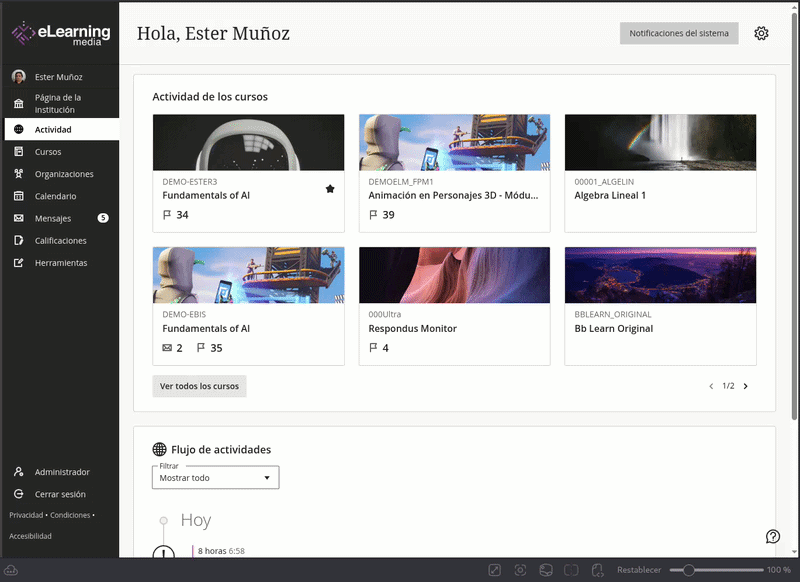Image resolution: width=800 pixels, height=582 pixels.
Task: Open the Mostrar todo filter dropdown
Action: click(x=215, y=477)
